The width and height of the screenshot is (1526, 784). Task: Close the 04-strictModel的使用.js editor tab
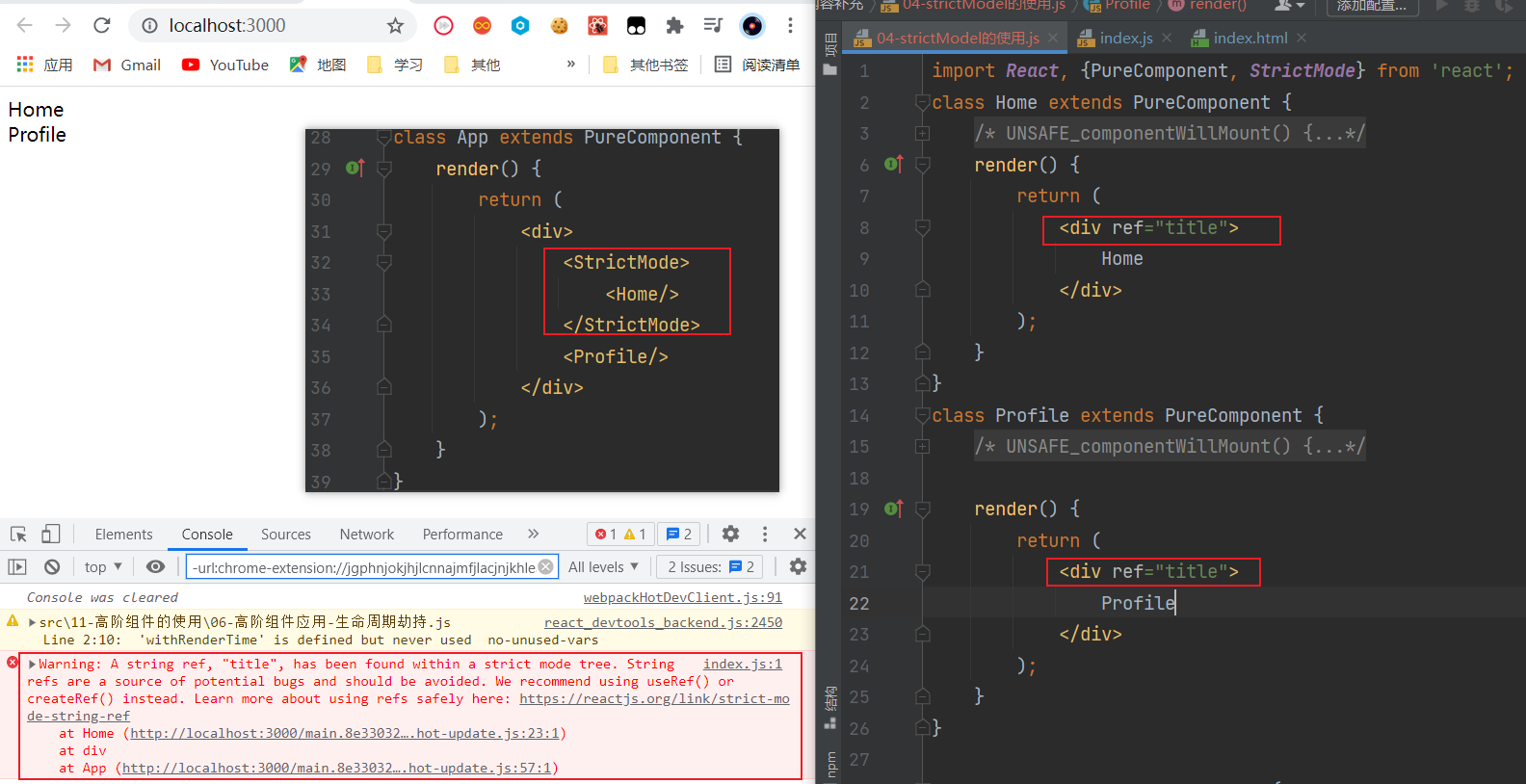click(x=1053, y=38)
